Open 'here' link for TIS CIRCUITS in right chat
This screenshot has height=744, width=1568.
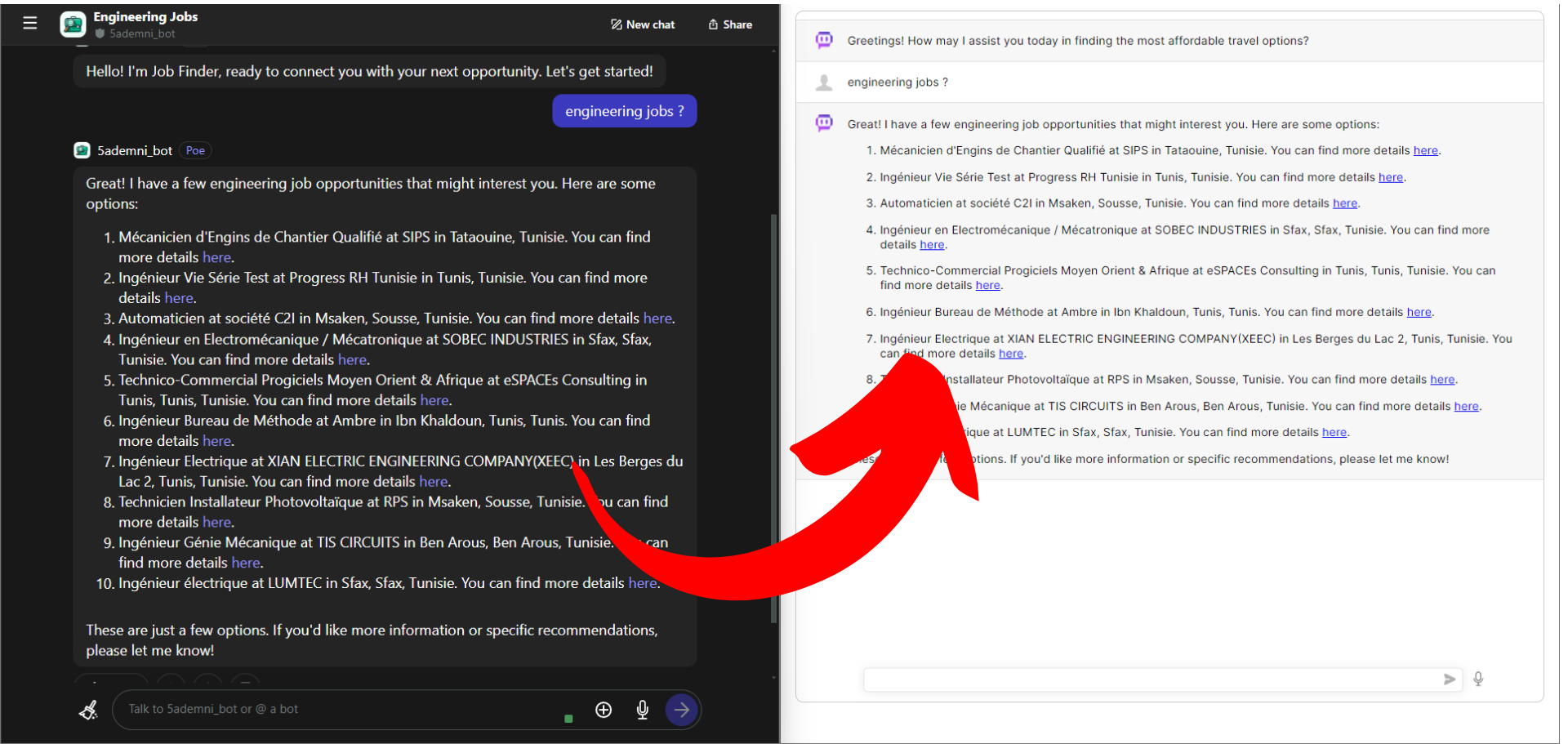[x=1466, y=407]
